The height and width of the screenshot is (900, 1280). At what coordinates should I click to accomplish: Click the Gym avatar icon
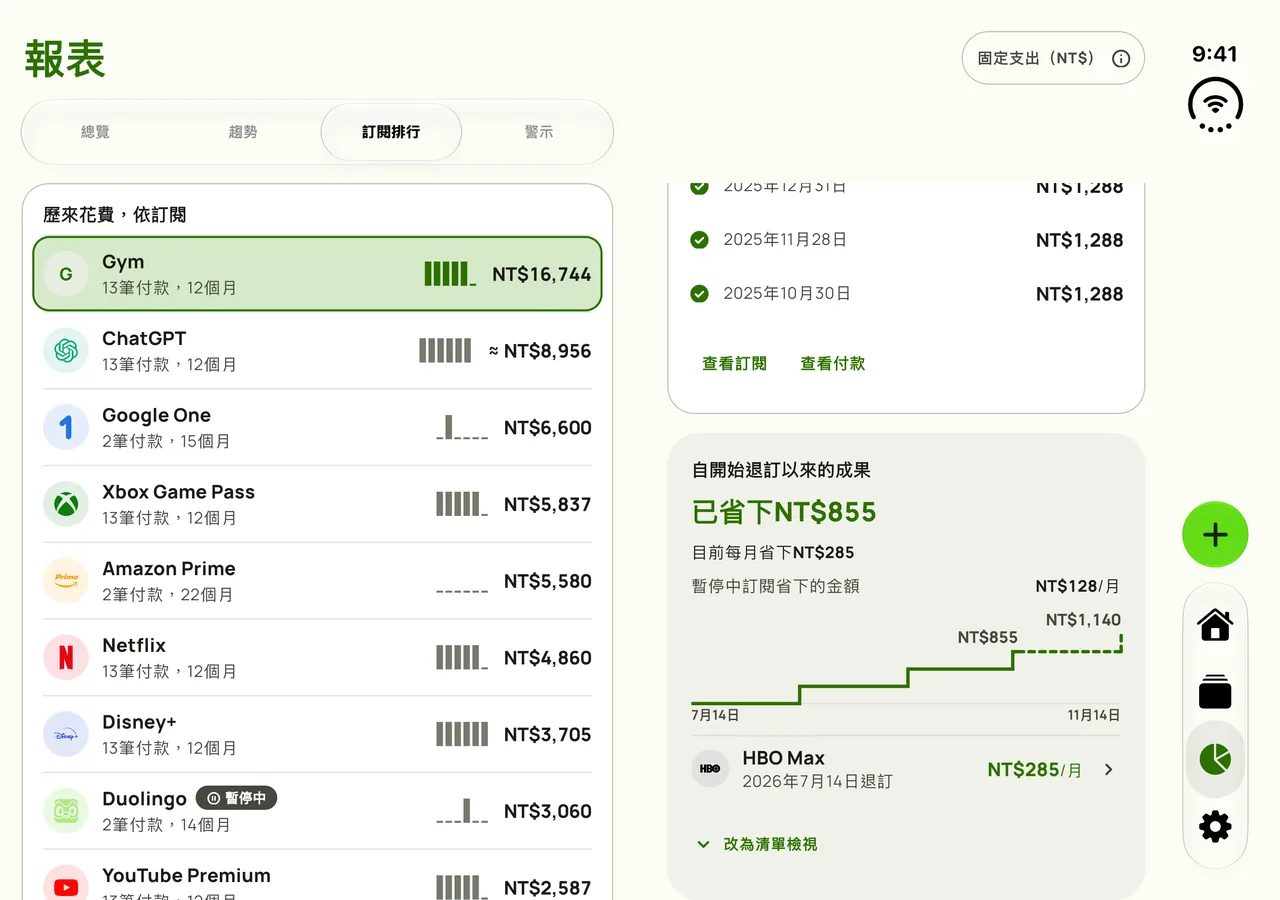point(66,274)
